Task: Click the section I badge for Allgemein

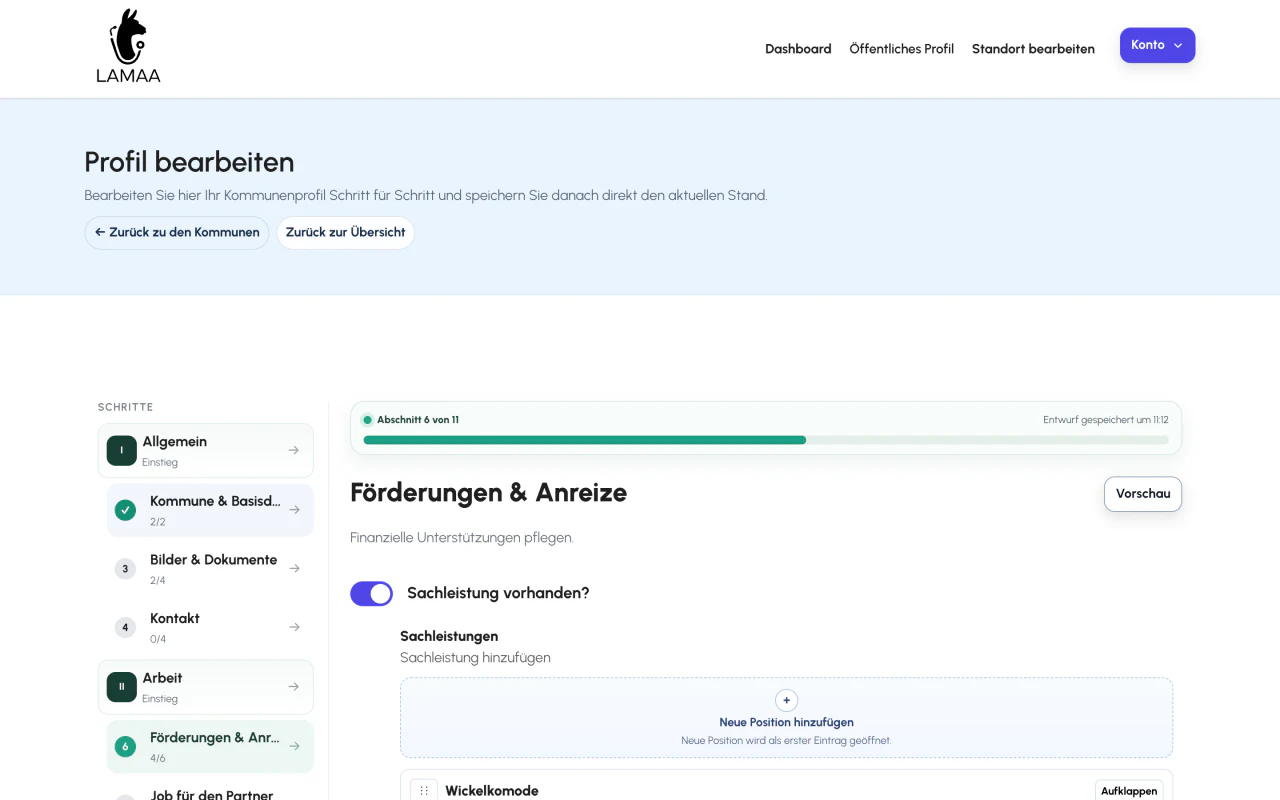Action: pyautogui.click(x=122, y=450)
